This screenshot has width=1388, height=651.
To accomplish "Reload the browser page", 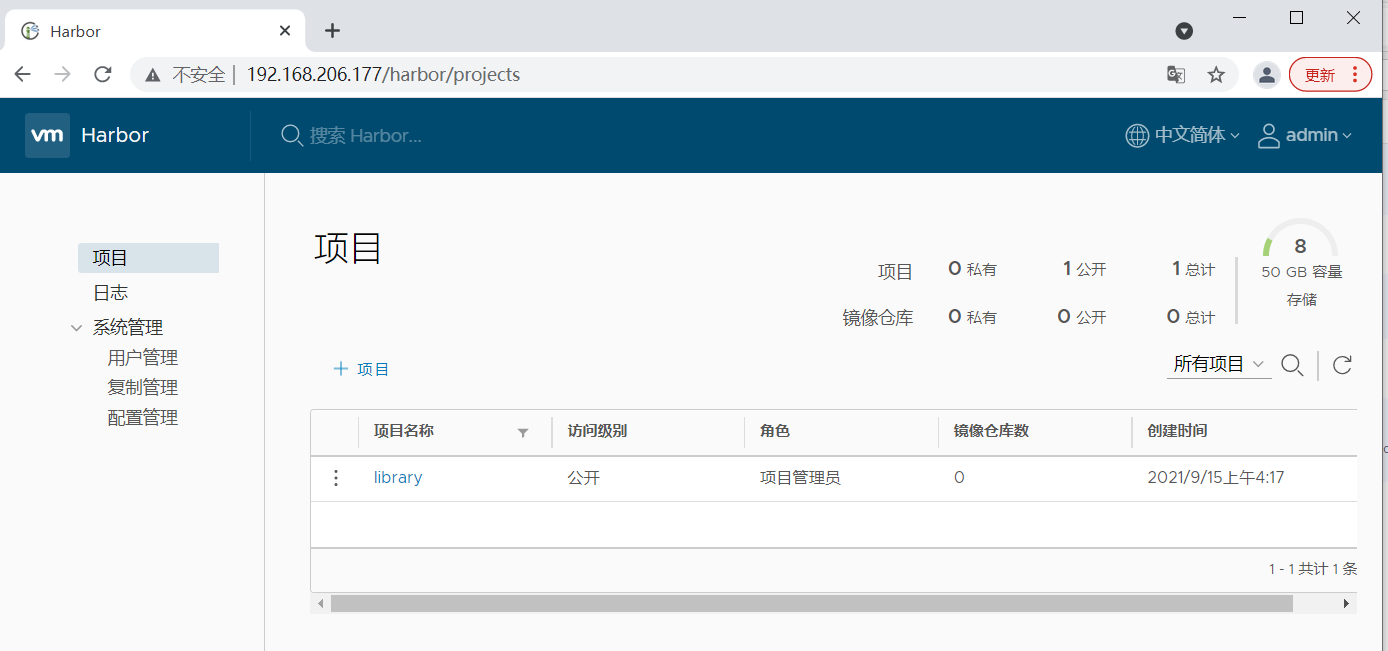I will tap(102, 74).
